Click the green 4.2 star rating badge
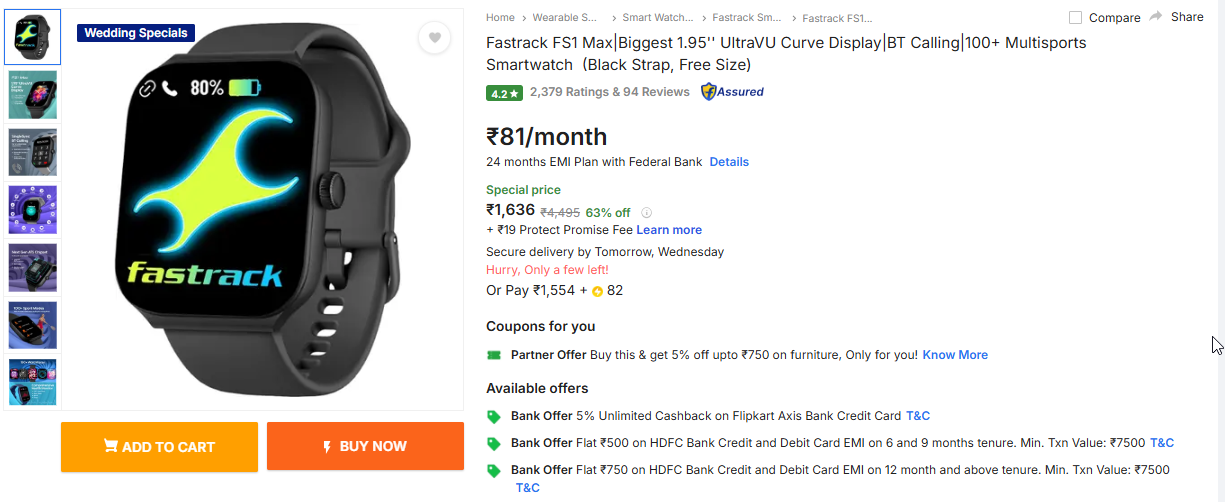Image resolution: width=1225 pixels, height=502 pixels. [x=504, y=93]
